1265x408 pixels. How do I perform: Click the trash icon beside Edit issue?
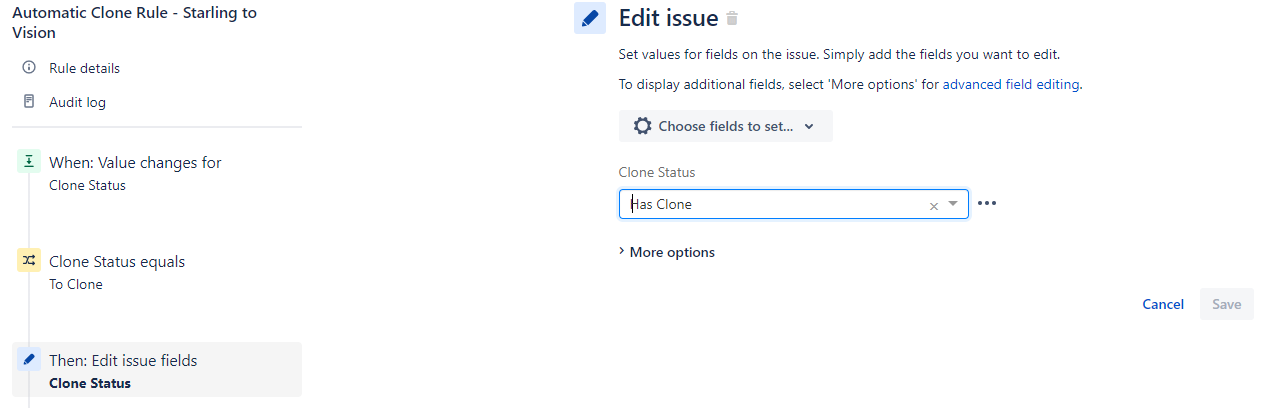[x=732, y=18]
